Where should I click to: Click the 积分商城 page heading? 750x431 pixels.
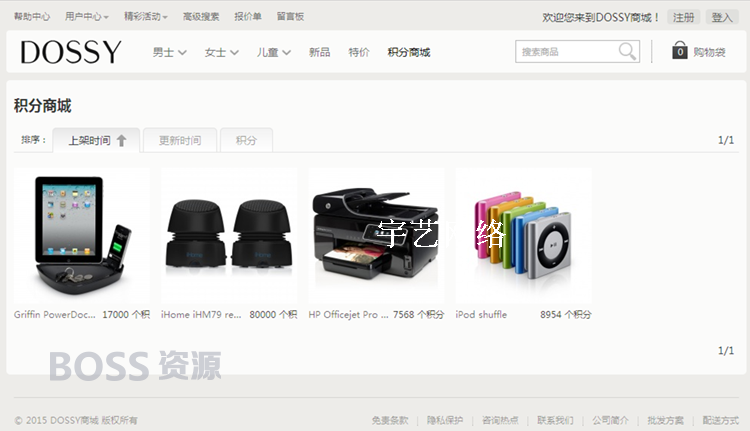pos(43,106)
